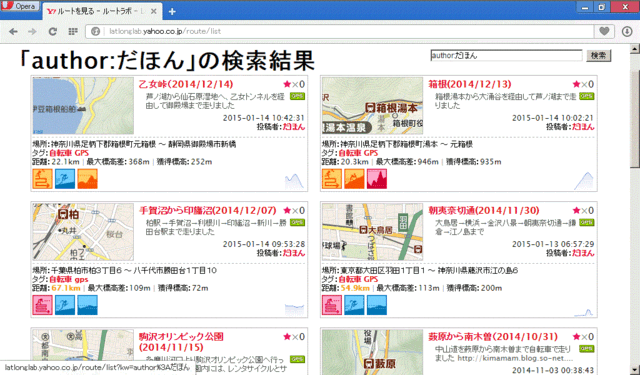The width and height of the screenshot is (640, 375).
Task: Click blue elevation-gain icon on 手賀沼から印旛沼 card
Action: pos(87,305)
